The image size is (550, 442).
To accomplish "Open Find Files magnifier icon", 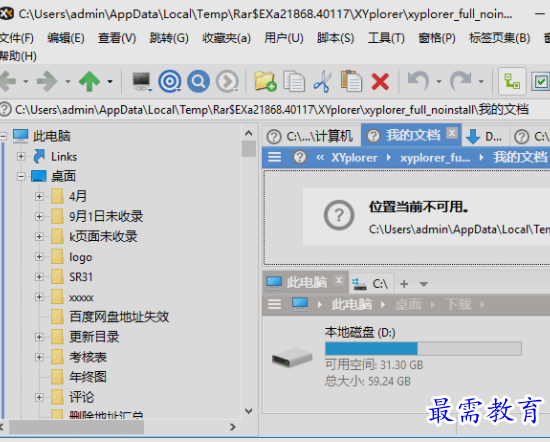I will pos(198,81).
